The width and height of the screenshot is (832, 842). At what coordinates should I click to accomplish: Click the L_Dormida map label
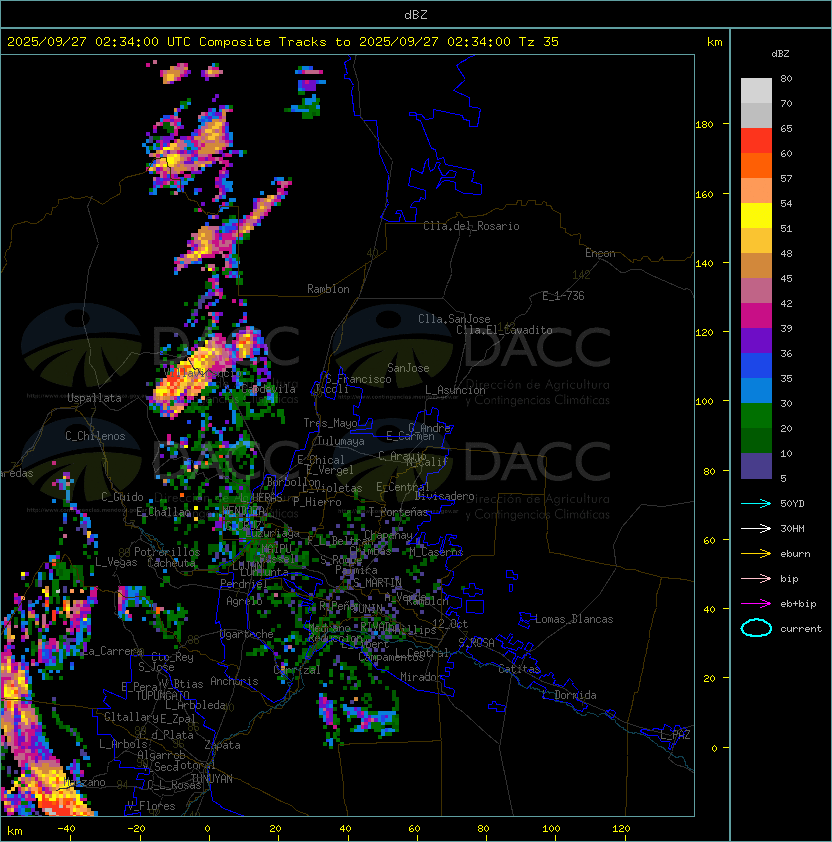point(569,695)
